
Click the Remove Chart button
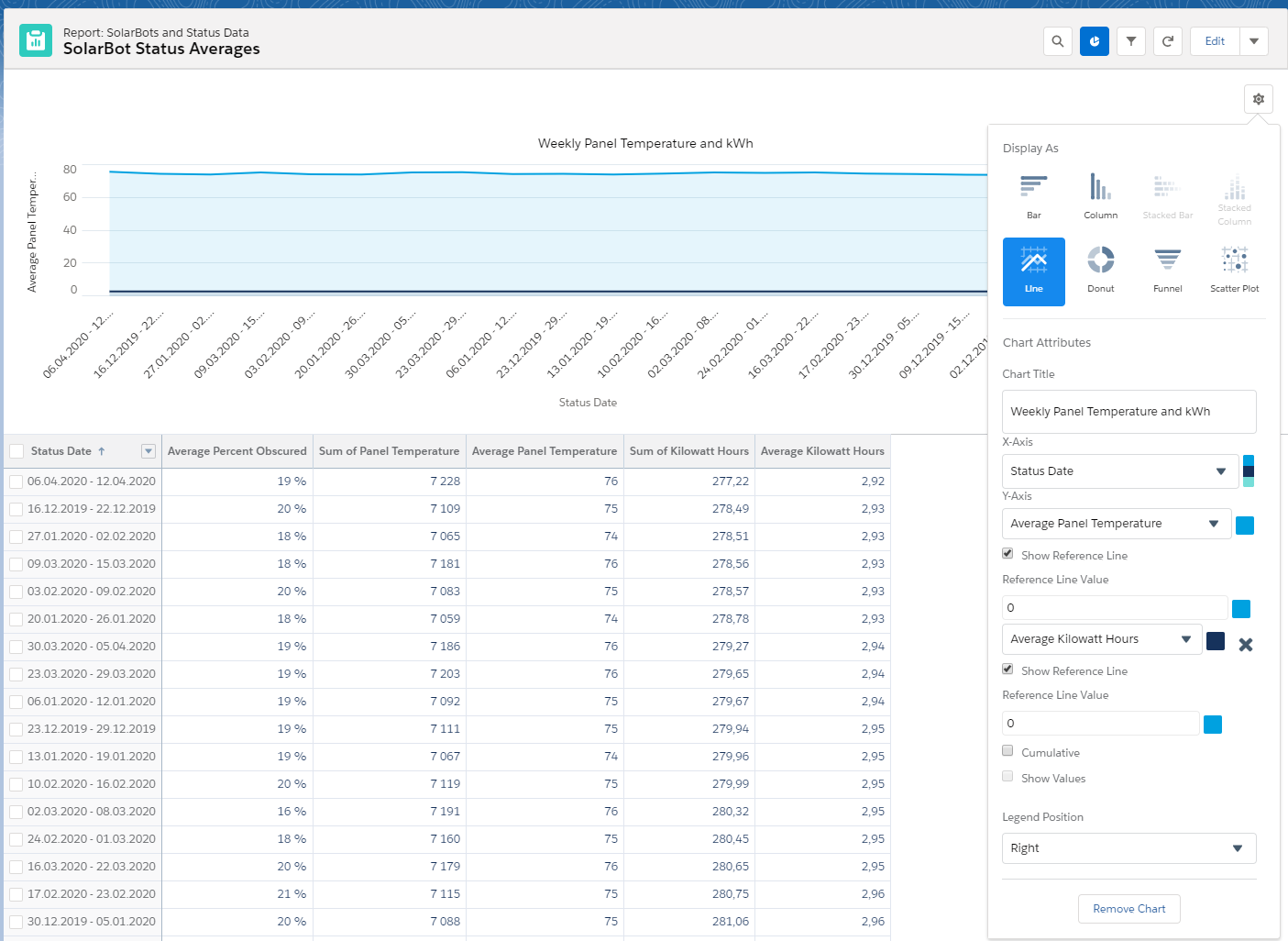[x=1128, y=909]
